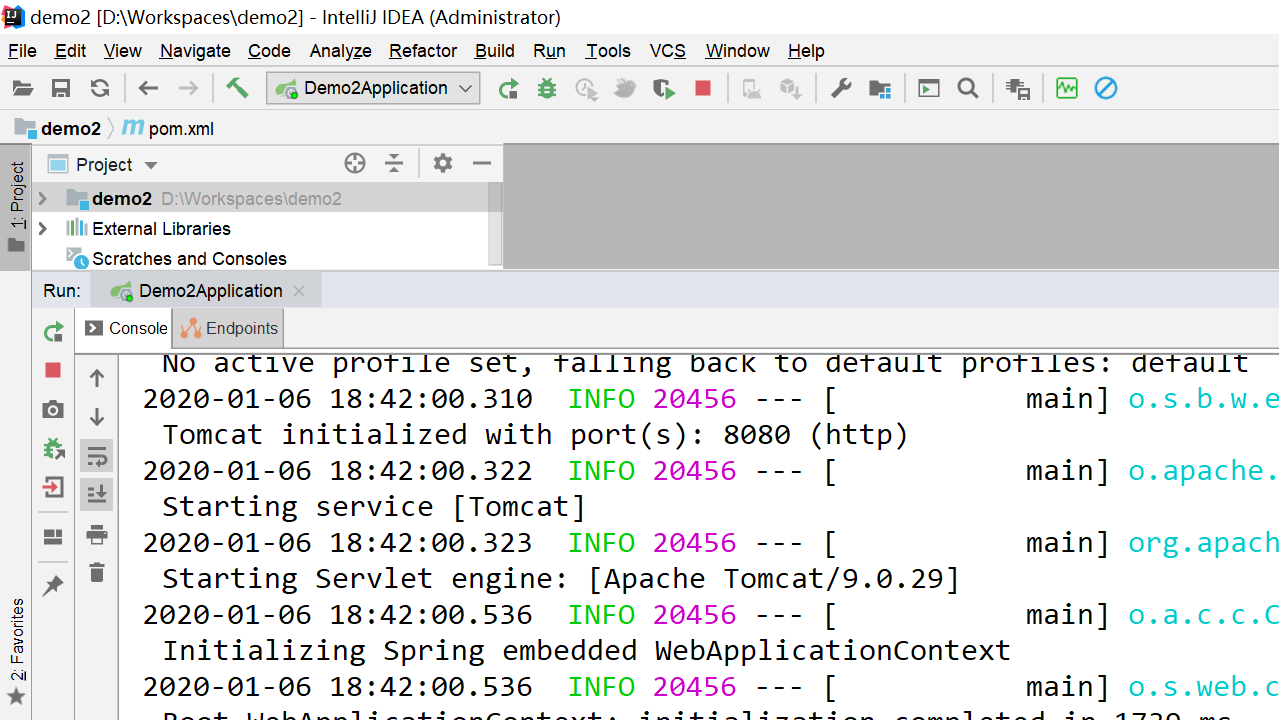Open the Refactor menu
Viewport: 1281px width, 722px height.
[423, 51]
